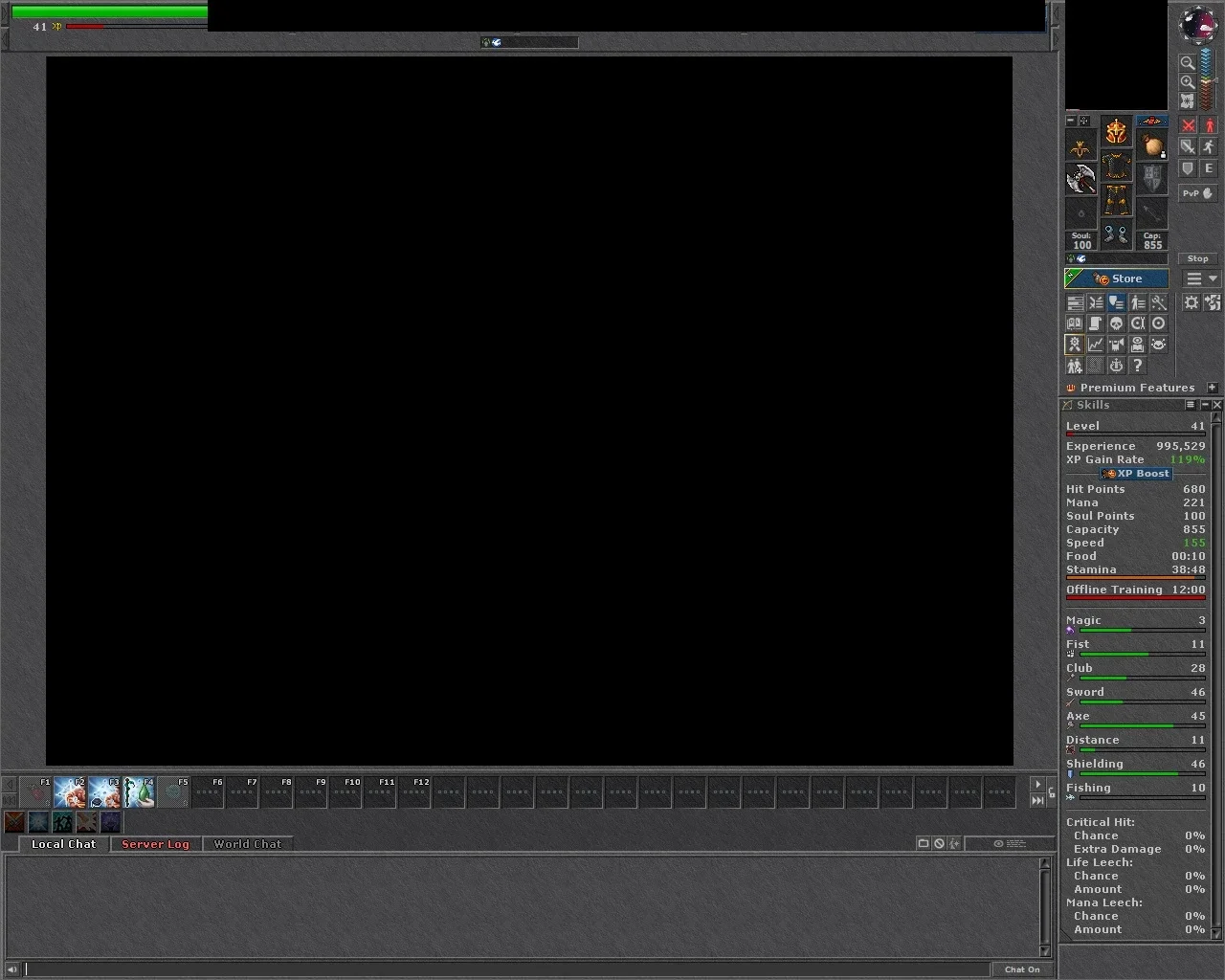Open the spellbook wand button
Viewport: 1225px width, 980px height.
coord(1158,302)
